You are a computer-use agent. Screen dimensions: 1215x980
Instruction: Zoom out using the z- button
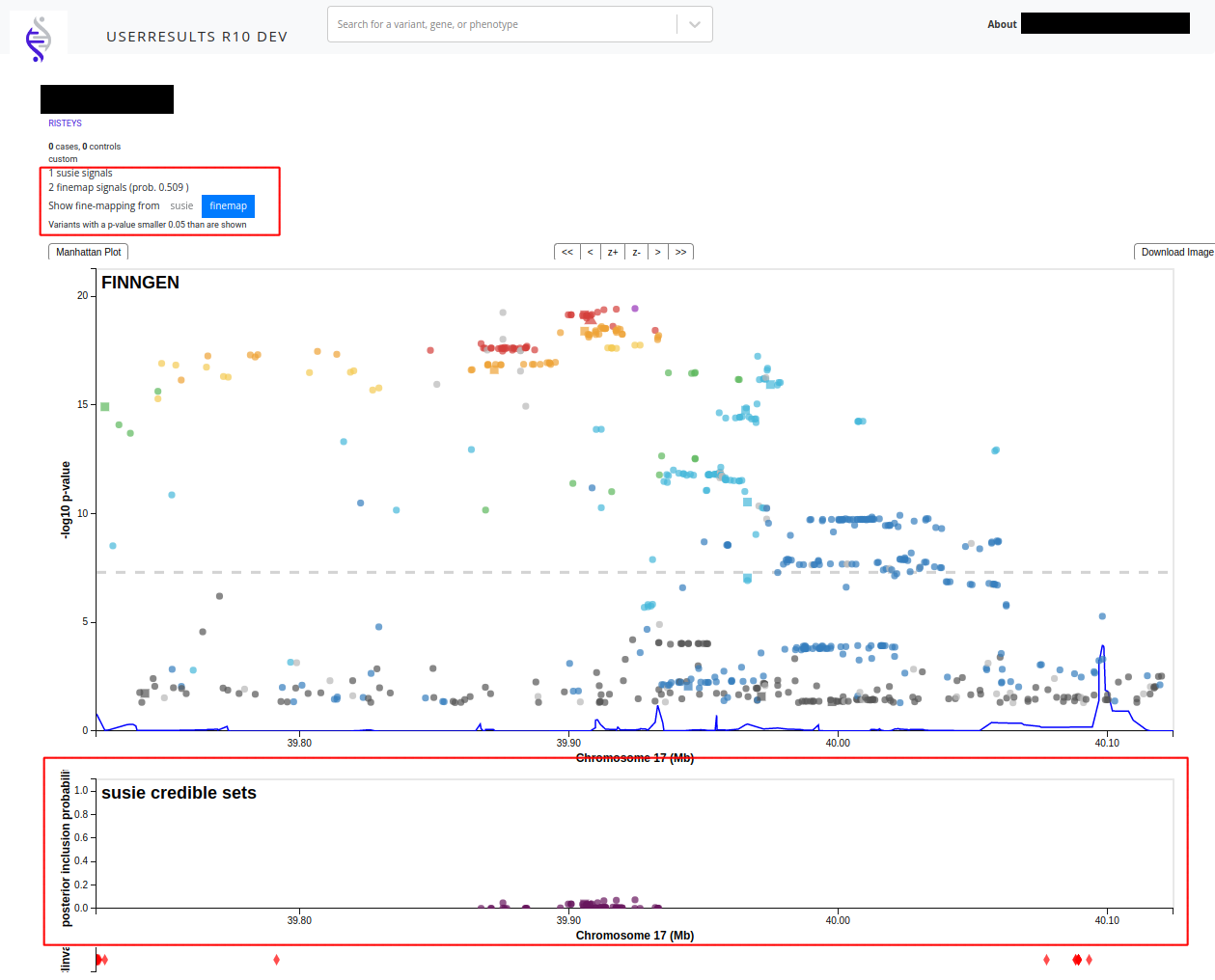tap(636, 252)
